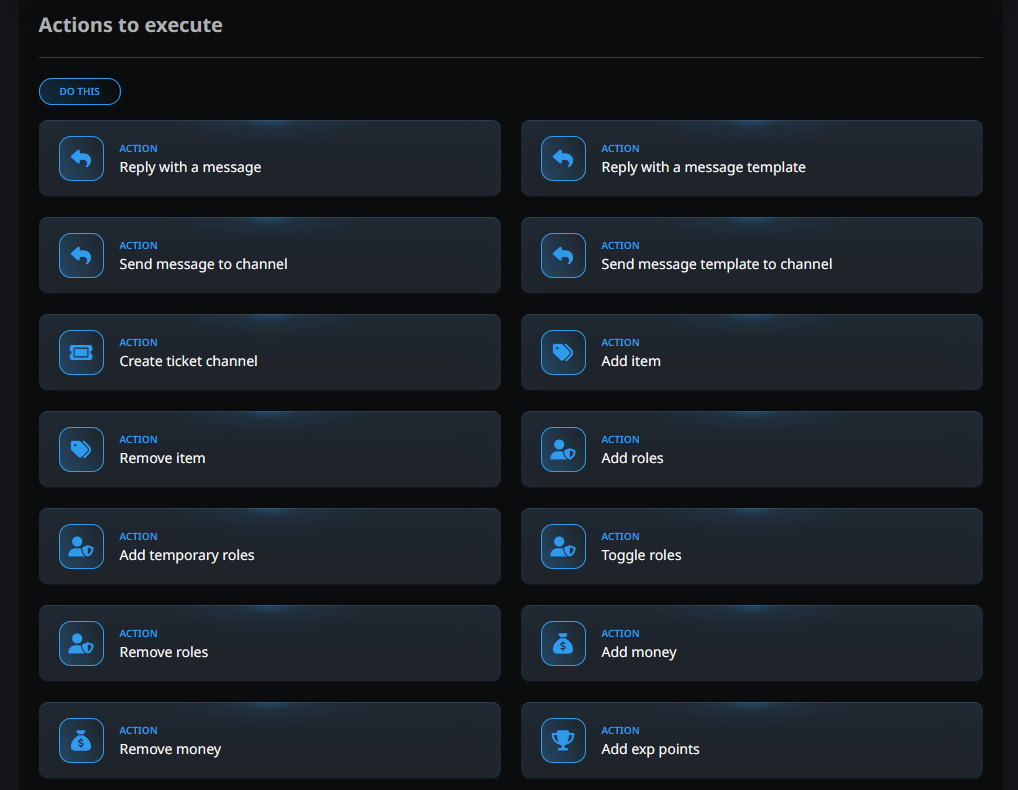1018x790 pixels.
Task: Click the Create ticket channel label
Action: coord(188,361)
